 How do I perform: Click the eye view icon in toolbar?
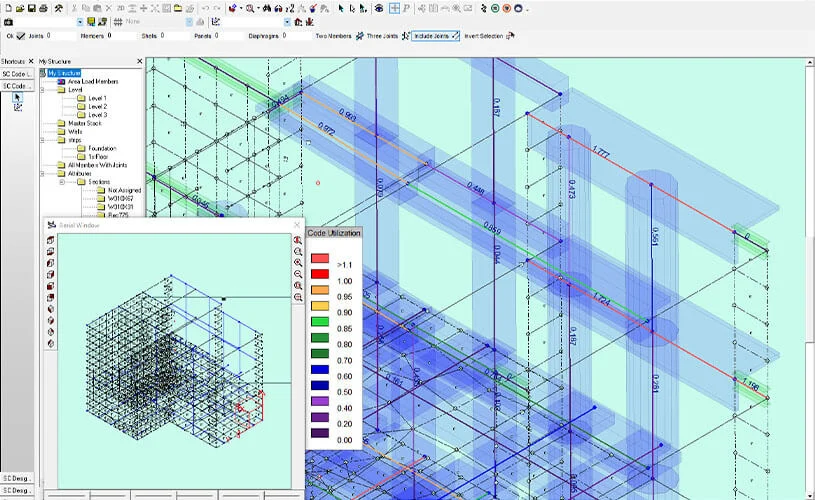point(378,8)
